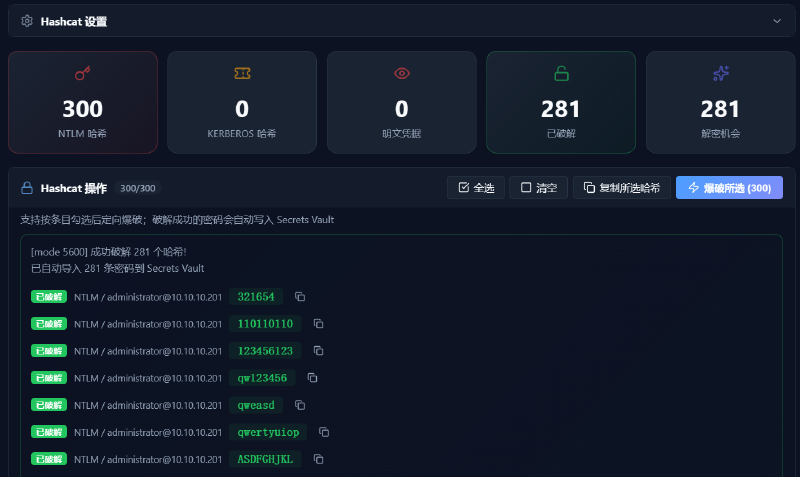Click 已破解 badge in the 321654 row
800x477 pixels.
[x=49, y=296]
